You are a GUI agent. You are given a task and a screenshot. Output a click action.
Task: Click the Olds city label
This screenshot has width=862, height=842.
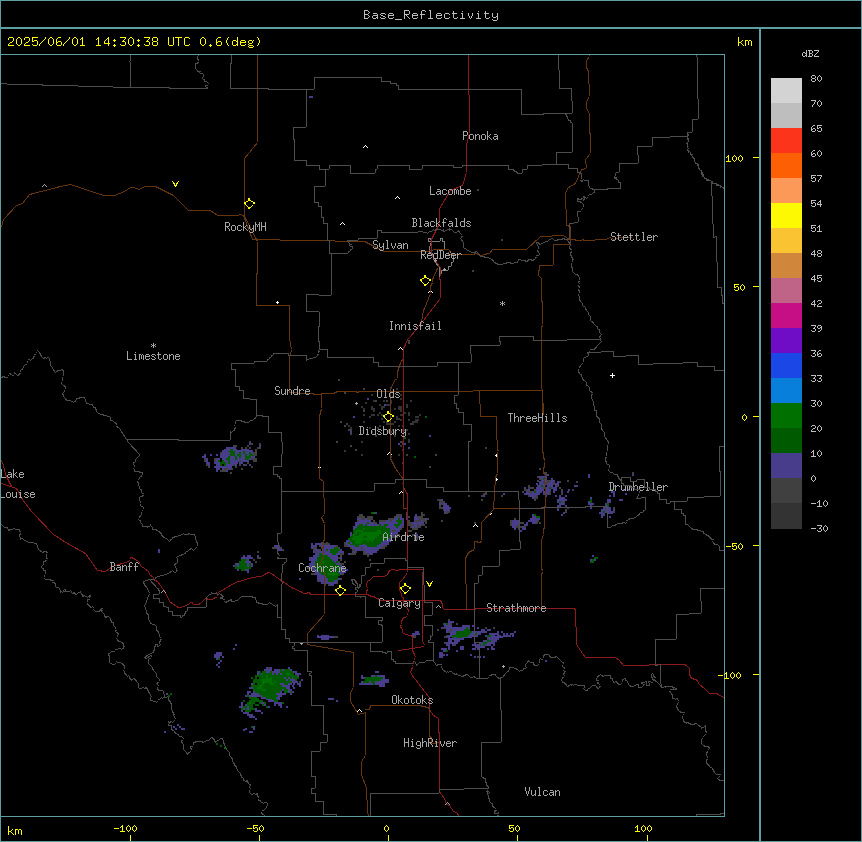tap(388, 394)
